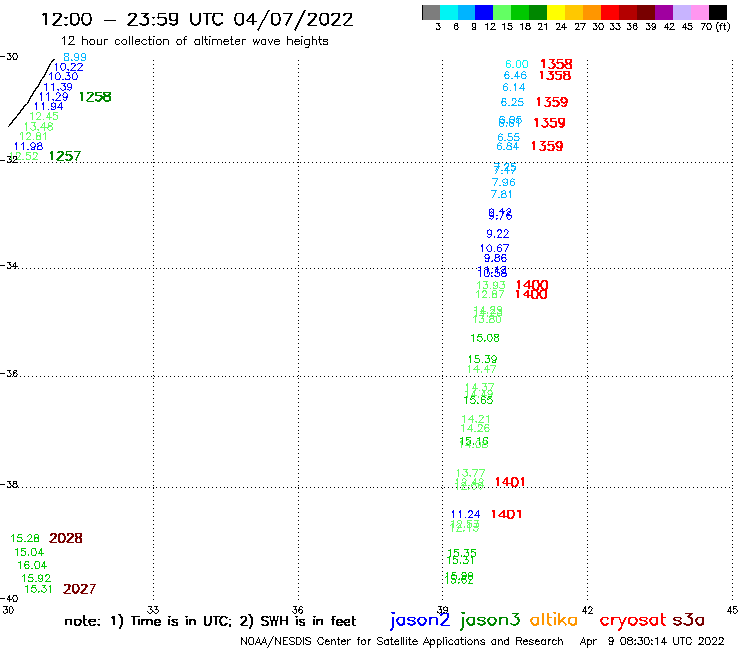Click the 11.24 wave height value
Image resolution: width=740 pixels, height=650 pixels.
point(465,514)
